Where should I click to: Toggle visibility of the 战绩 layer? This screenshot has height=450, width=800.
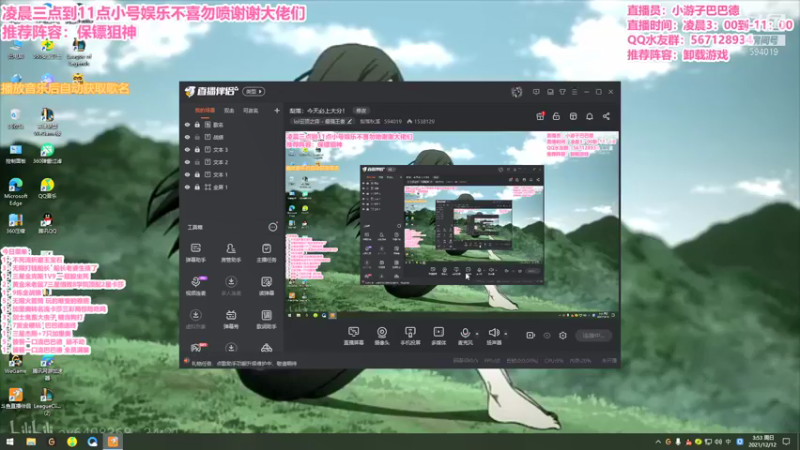[187, 137]
